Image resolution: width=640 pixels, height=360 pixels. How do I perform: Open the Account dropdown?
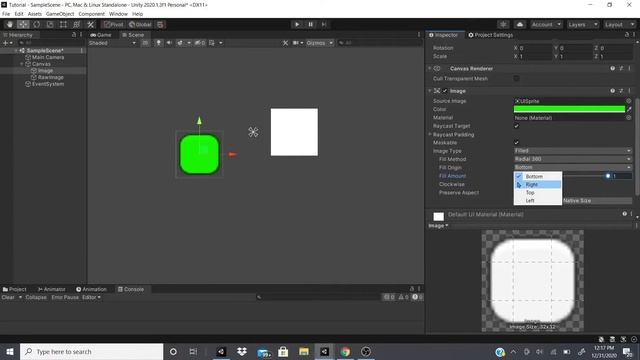point(546,24)
